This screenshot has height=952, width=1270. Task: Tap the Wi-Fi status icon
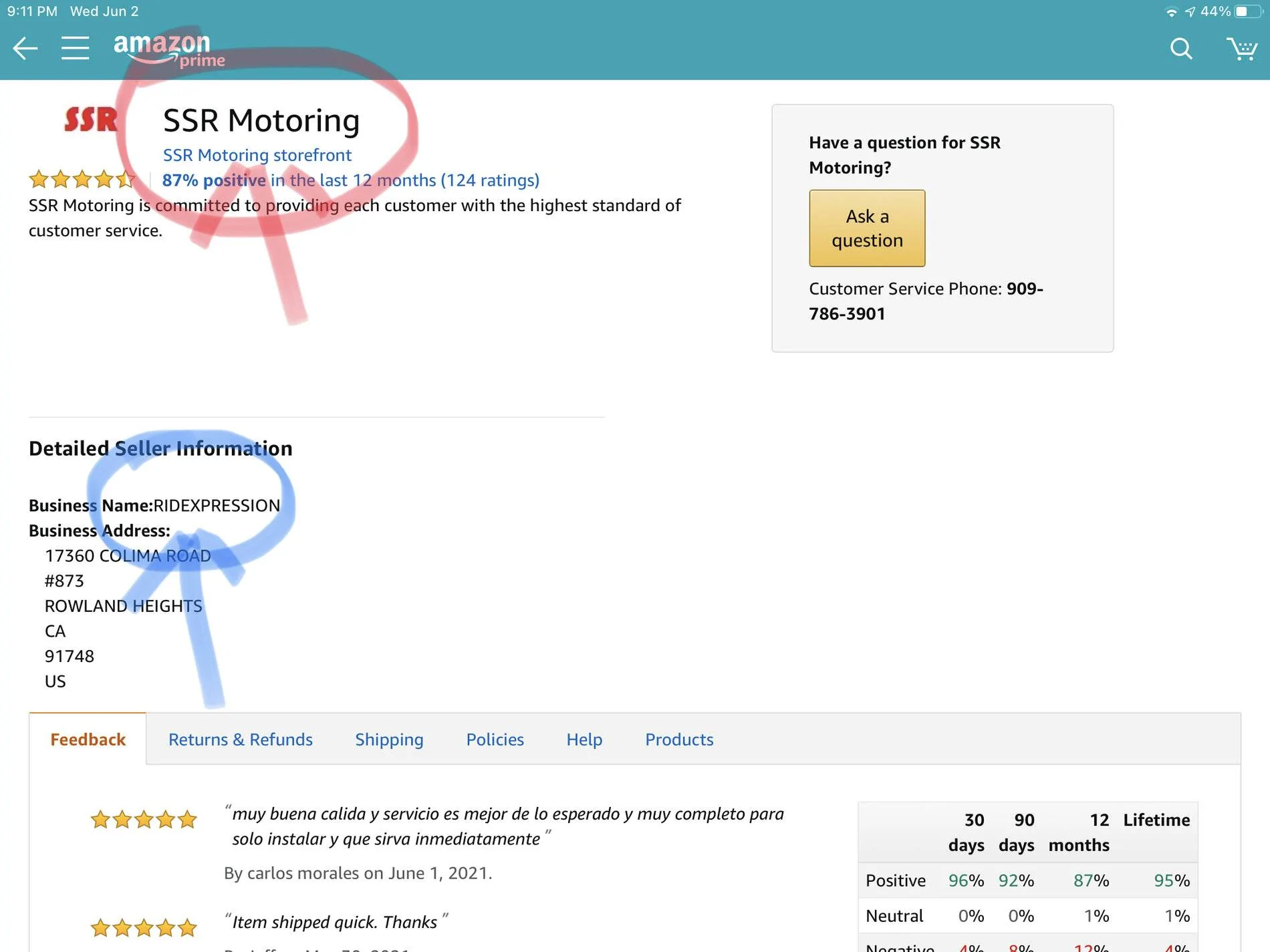point(1171,12)
